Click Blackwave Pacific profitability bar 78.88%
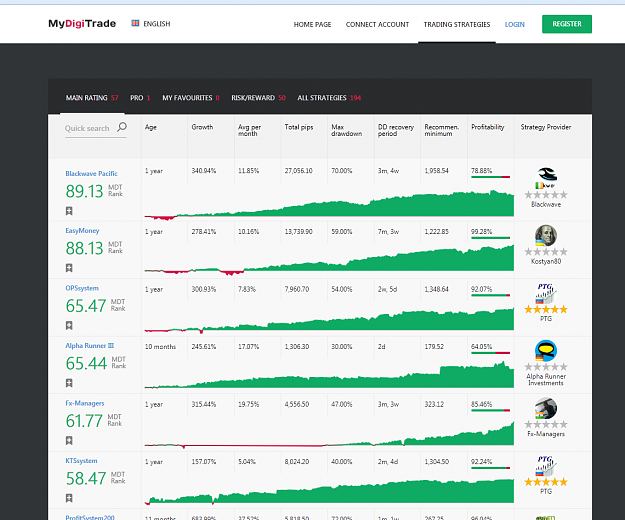625x520 pixels. pyautogui.click(x=490, y=177)
